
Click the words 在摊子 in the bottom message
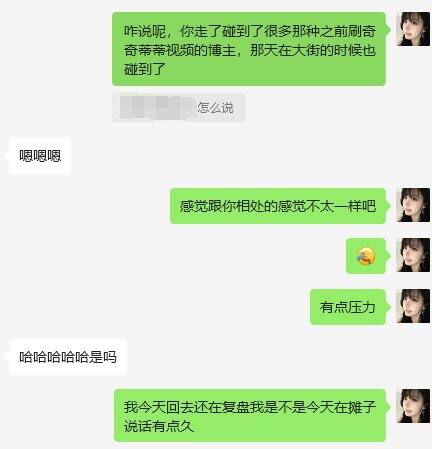click(x=355, y=407)
